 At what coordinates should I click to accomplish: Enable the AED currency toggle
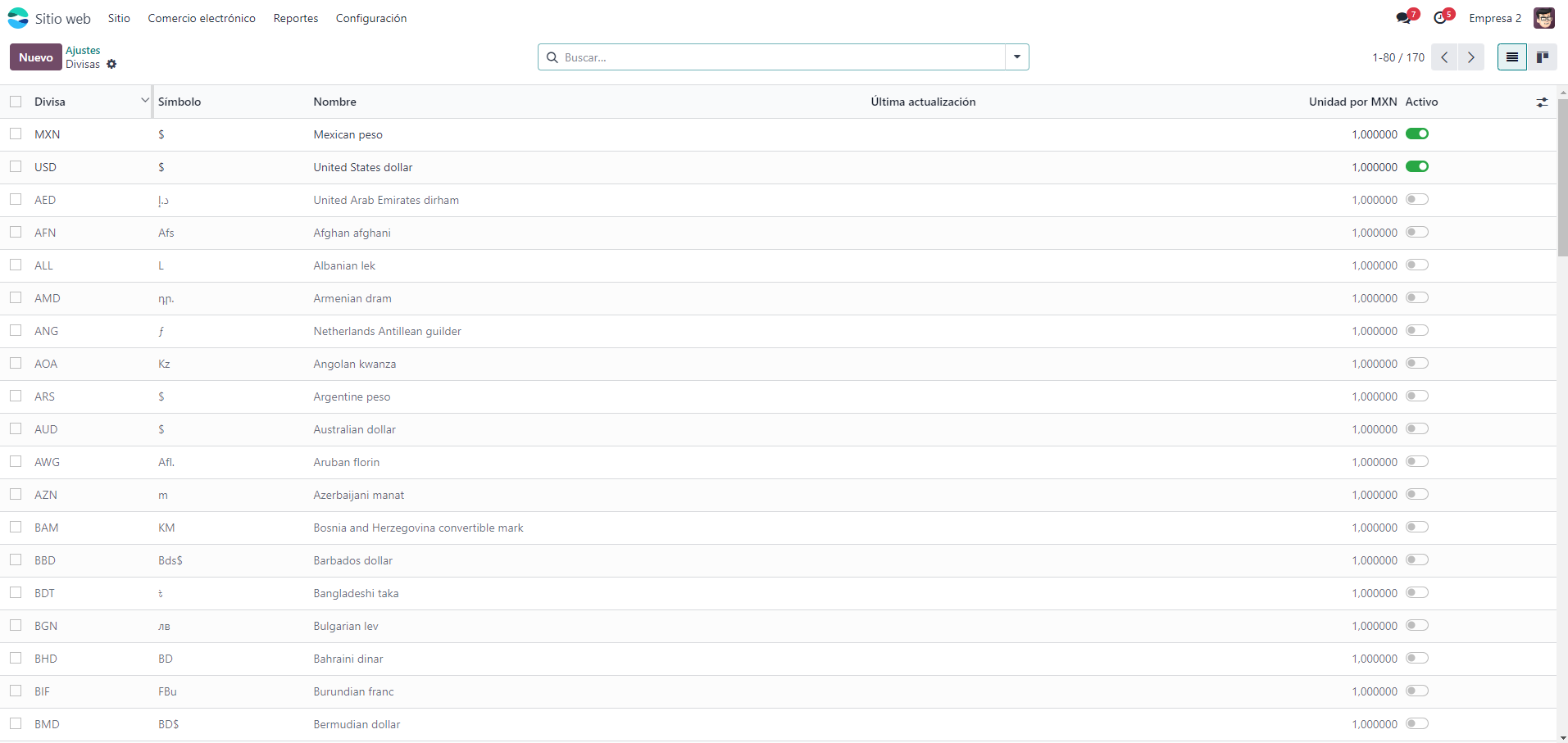[x=1416, y=200]
